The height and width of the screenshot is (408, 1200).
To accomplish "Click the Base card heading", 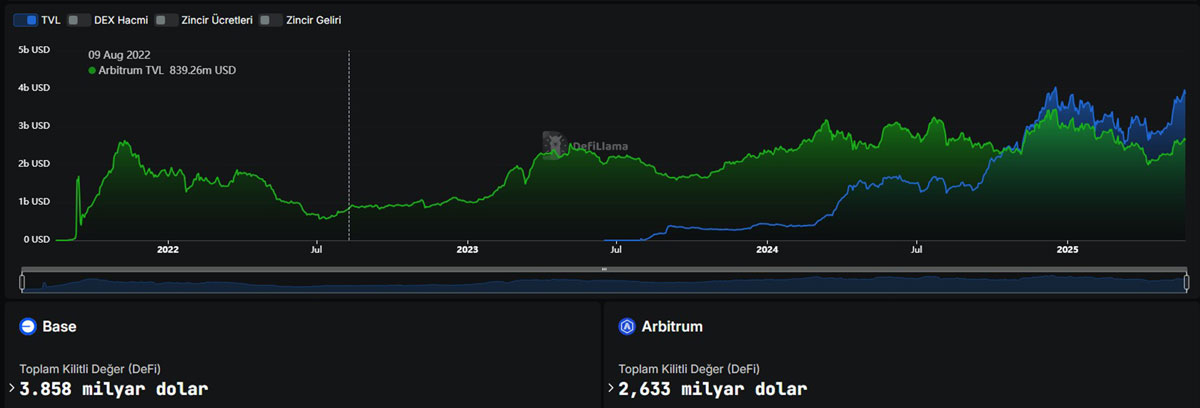I will (59, 326).
